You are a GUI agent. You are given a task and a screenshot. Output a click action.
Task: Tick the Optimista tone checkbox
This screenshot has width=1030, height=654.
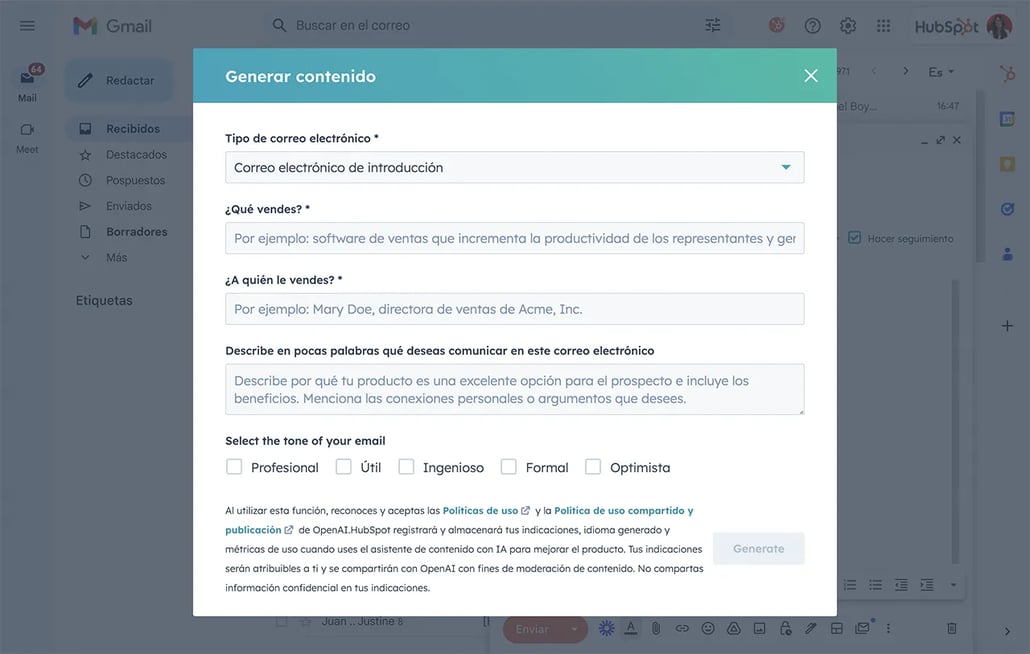[x=593, y=467]
